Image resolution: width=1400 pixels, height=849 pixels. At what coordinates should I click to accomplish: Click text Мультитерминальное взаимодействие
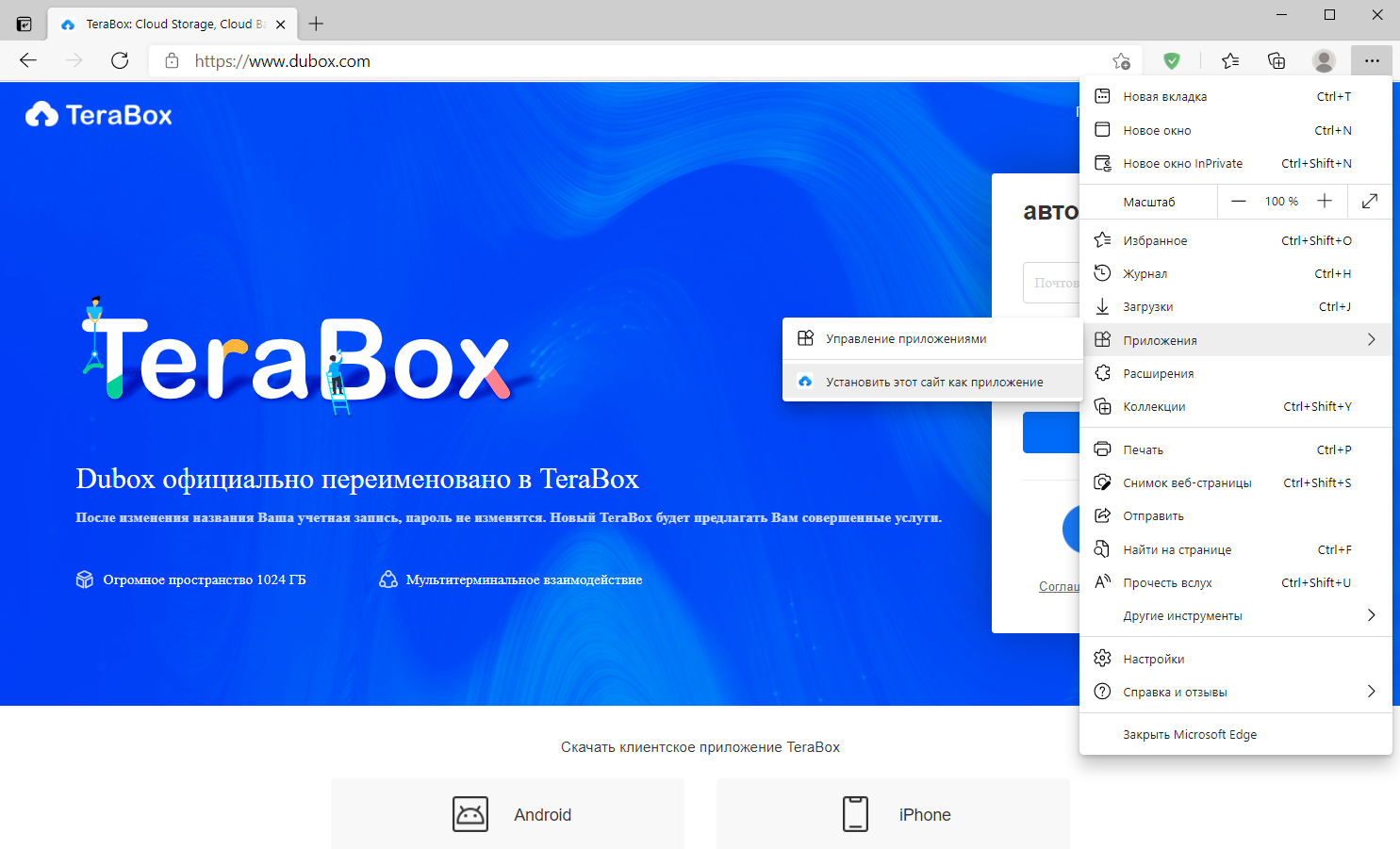[524, 580]
